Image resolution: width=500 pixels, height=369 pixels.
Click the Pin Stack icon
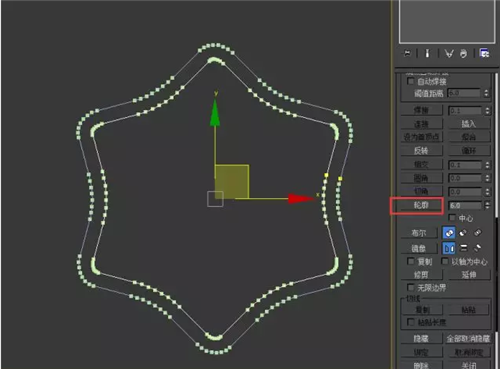tap(407, 53)
